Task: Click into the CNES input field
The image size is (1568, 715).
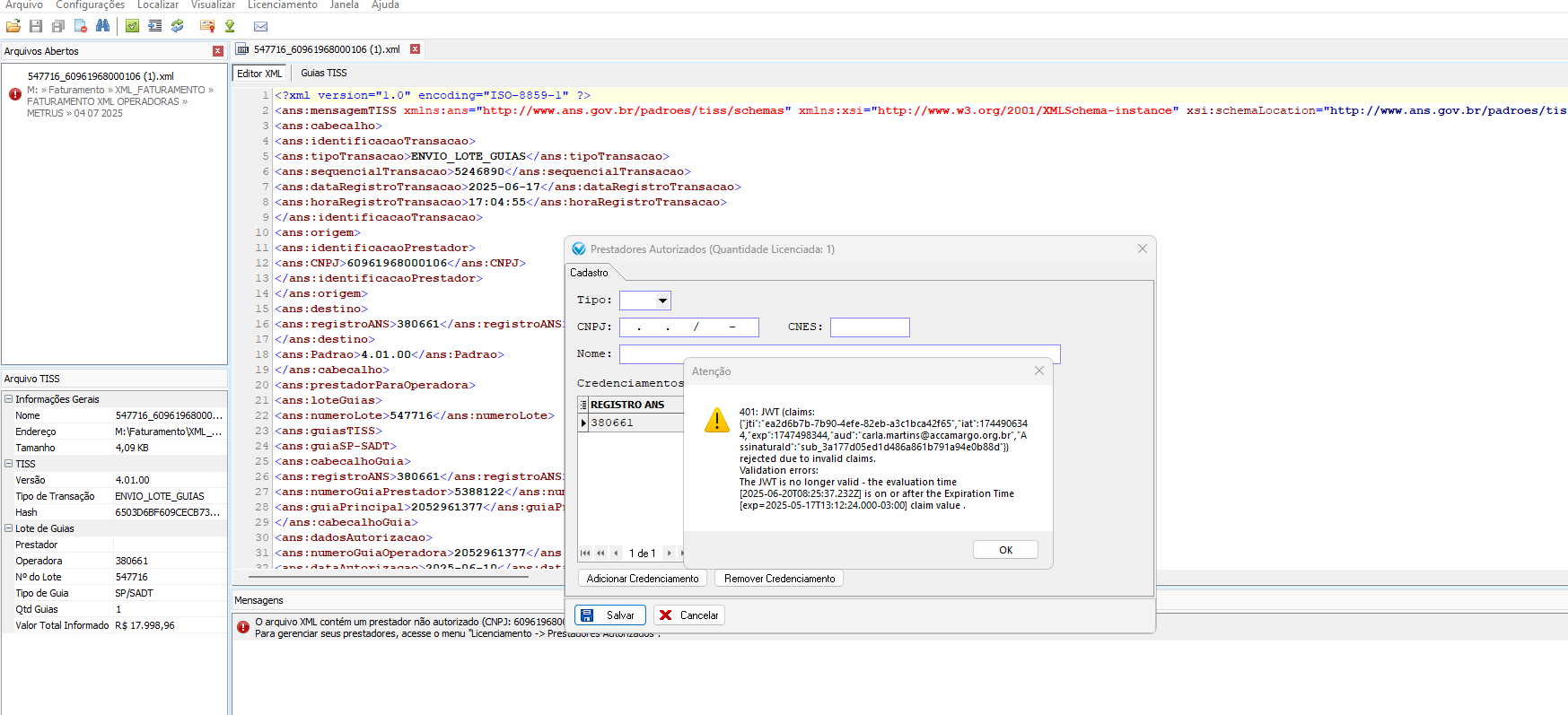Action: tap(870, 327)
